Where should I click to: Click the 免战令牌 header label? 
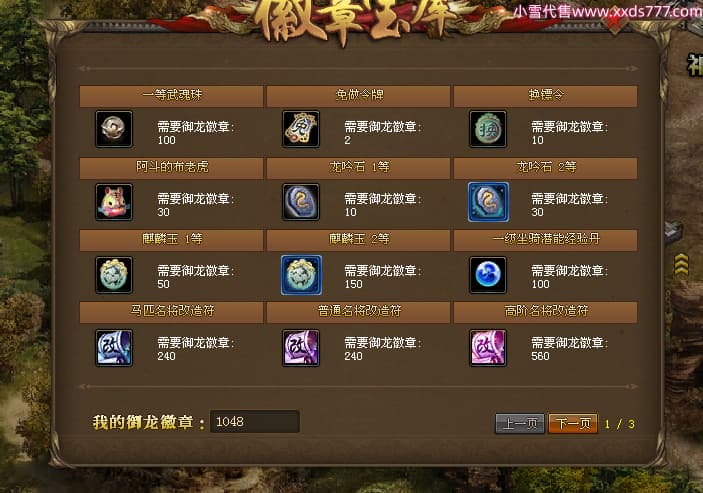359,95
